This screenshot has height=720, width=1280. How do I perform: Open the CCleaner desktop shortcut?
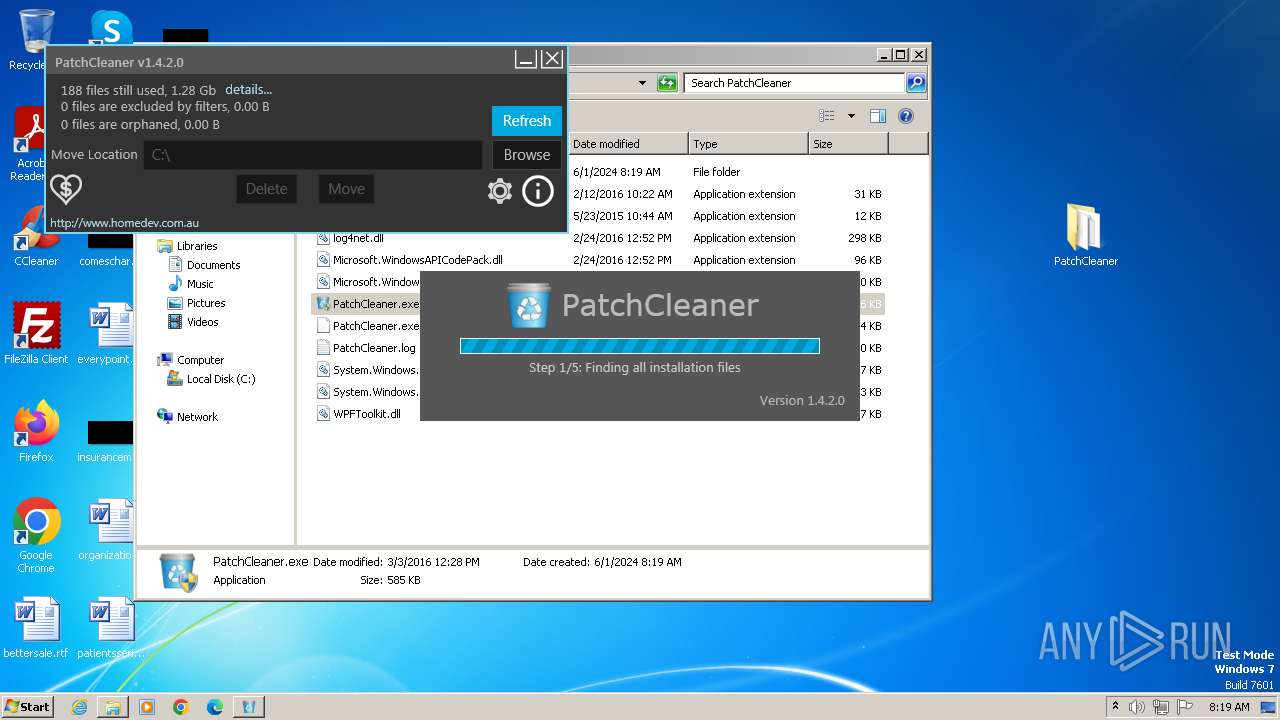(x=36, y=236)
